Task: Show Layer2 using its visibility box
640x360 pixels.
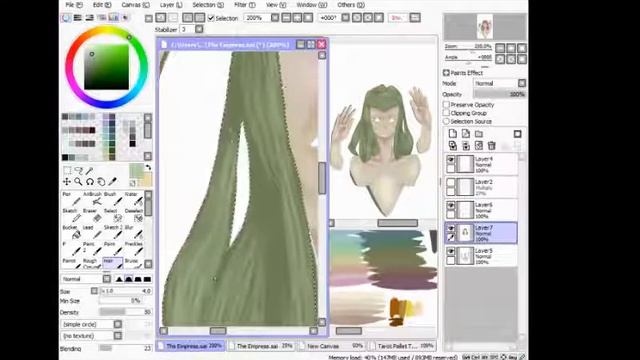Action: 451,182
